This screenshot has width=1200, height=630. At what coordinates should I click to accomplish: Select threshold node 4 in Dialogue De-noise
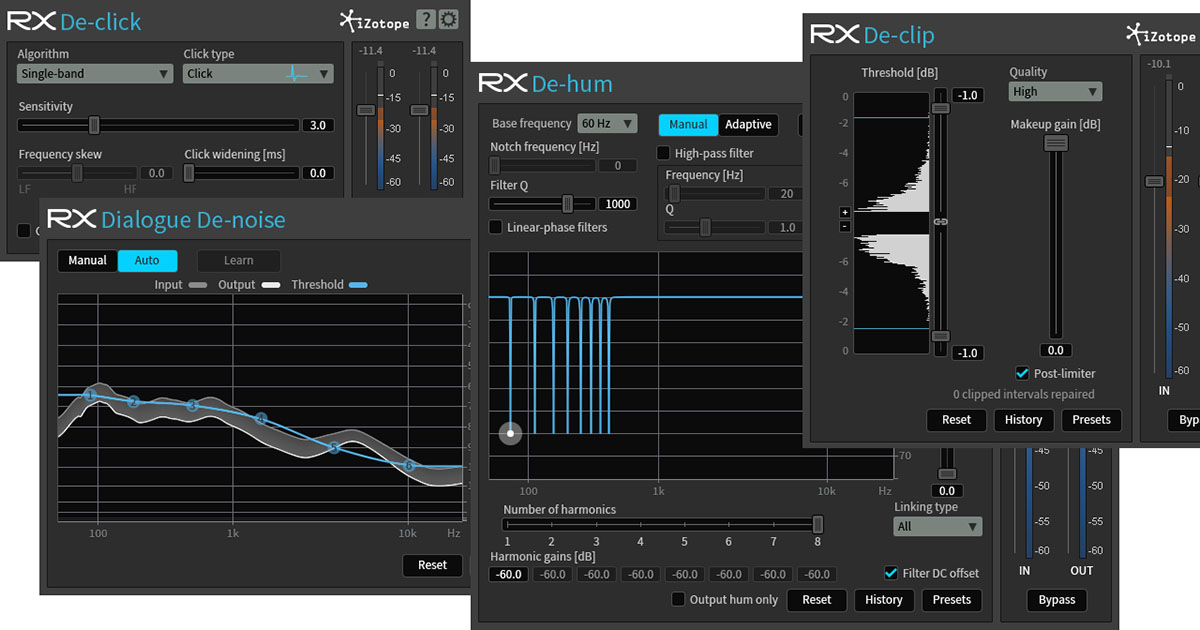point(261,419)
